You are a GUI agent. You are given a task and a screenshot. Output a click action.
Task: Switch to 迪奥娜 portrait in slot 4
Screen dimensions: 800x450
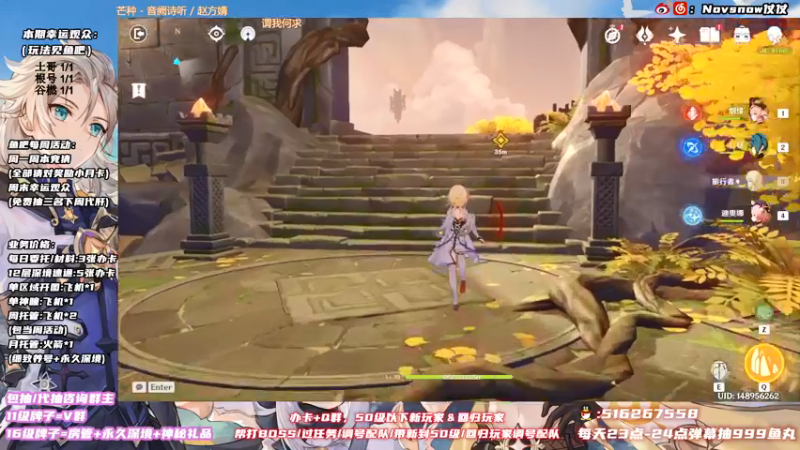(759, 213)
